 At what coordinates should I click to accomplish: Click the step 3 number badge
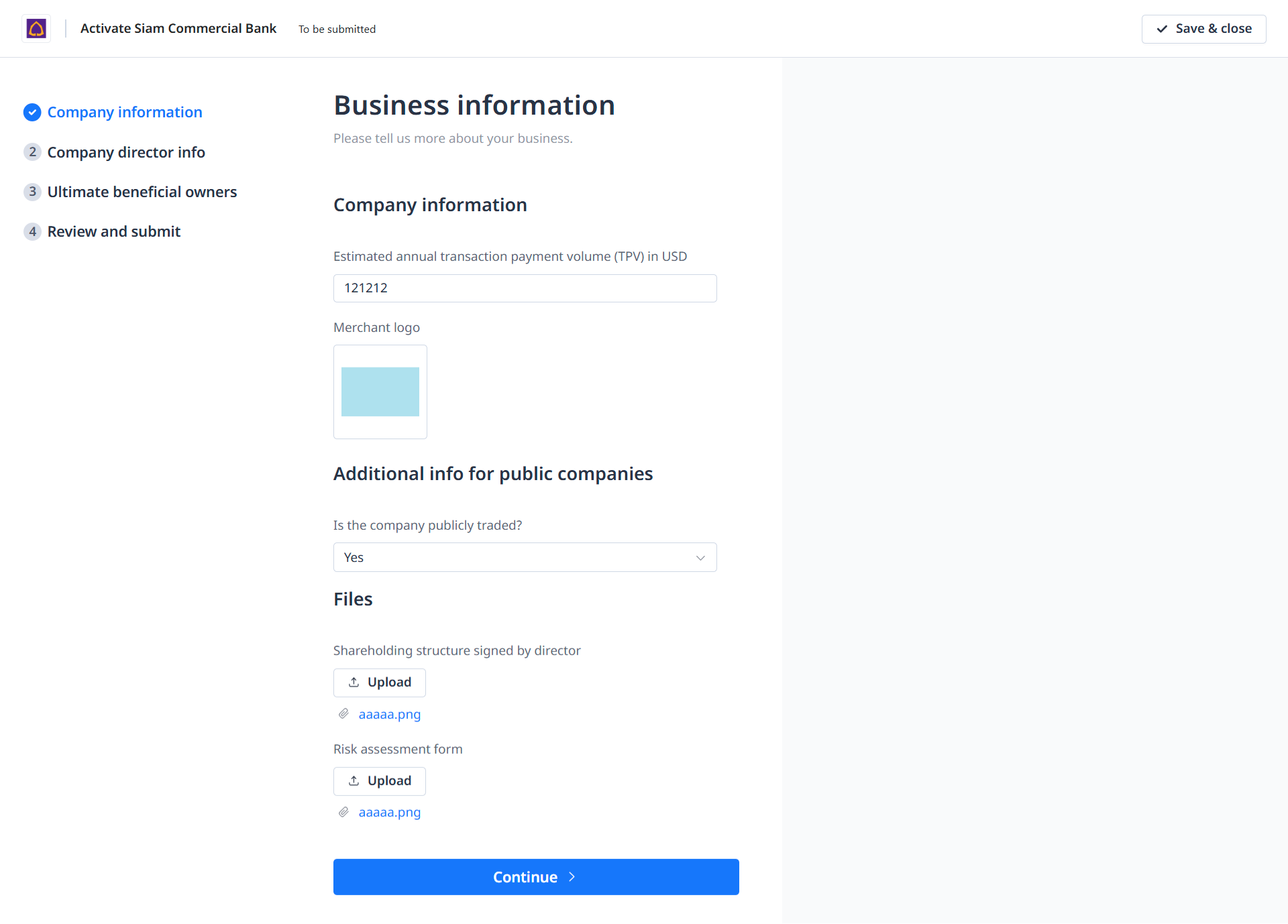[32, 192]
